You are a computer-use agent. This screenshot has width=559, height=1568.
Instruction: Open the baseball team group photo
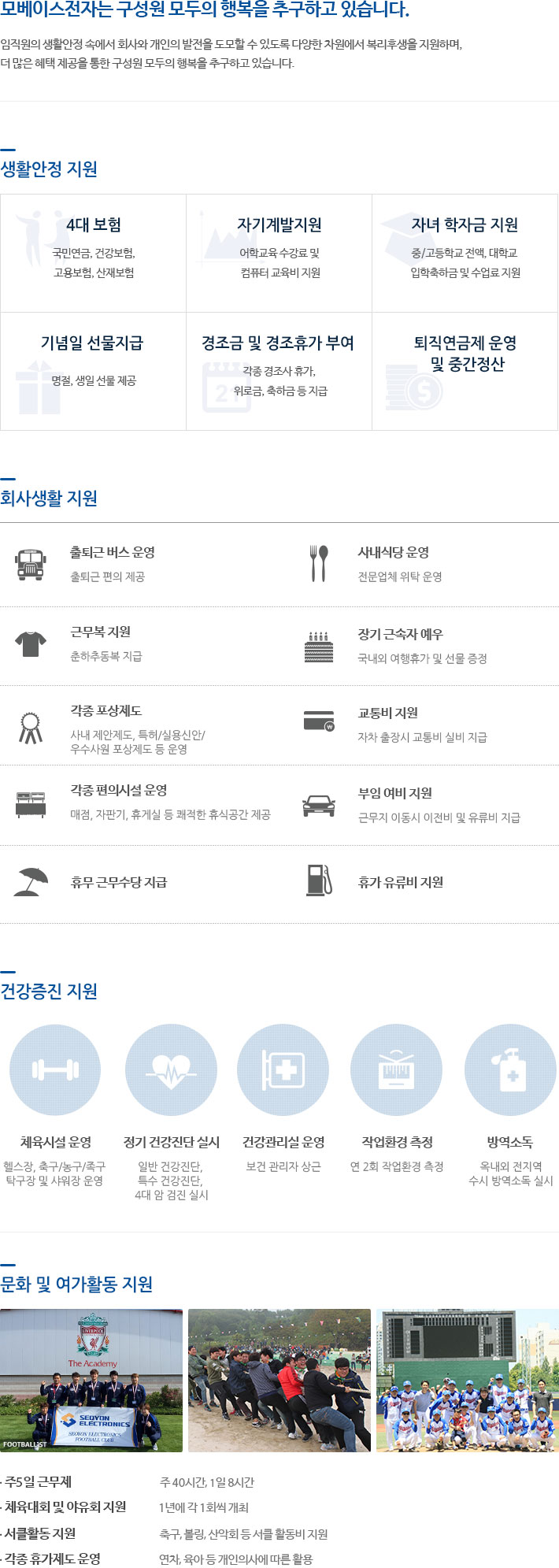[x=468, y=1381]
